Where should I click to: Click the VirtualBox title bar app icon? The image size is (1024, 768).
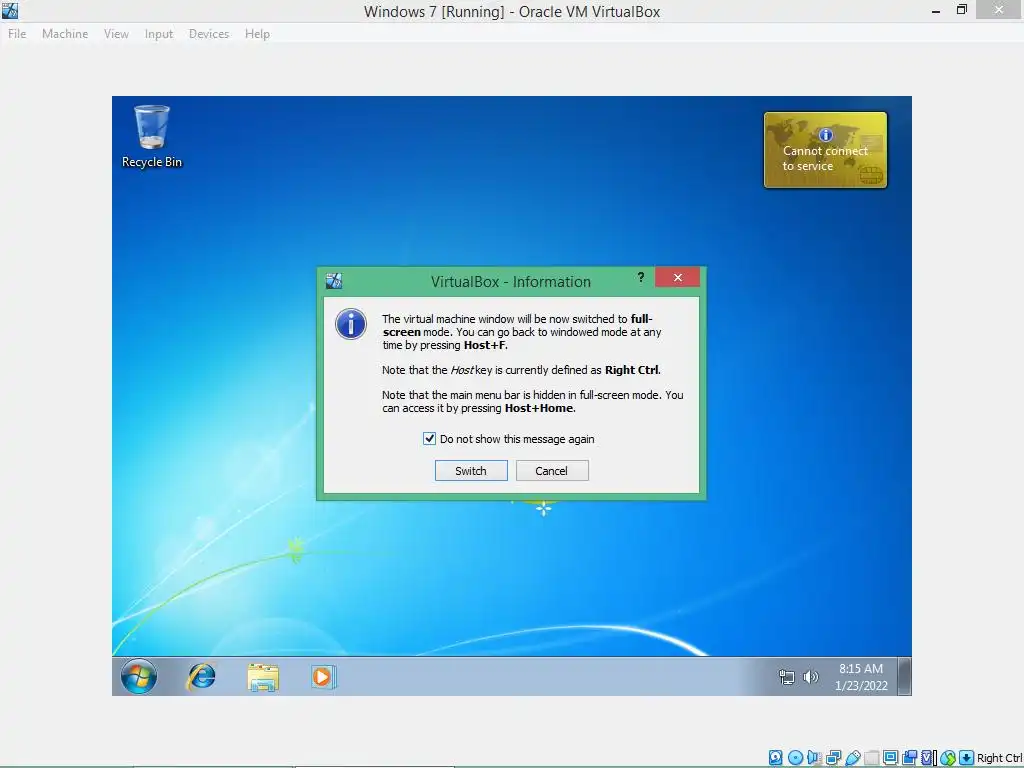coord(10,10)
